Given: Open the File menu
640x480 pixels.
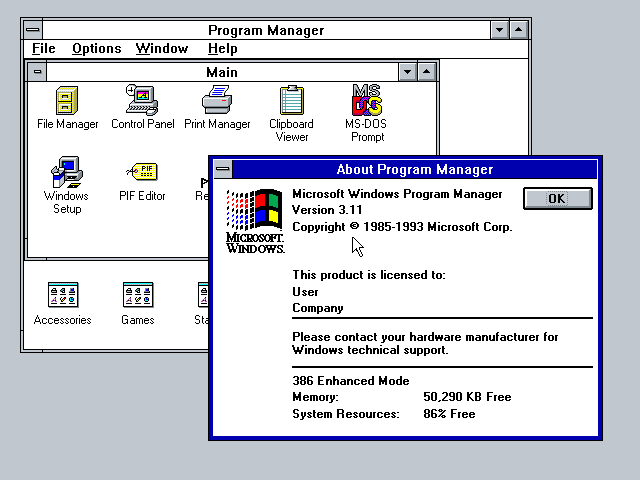Looking at the screenshot, I should [43, 48].
